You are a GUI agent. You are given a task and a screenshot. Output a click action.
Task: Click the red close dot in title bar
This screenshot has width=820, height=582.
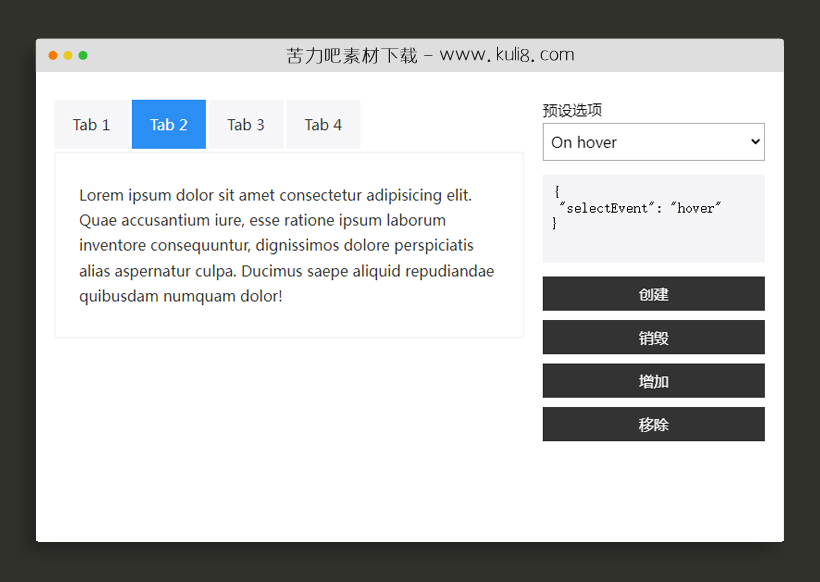(52, 56)
